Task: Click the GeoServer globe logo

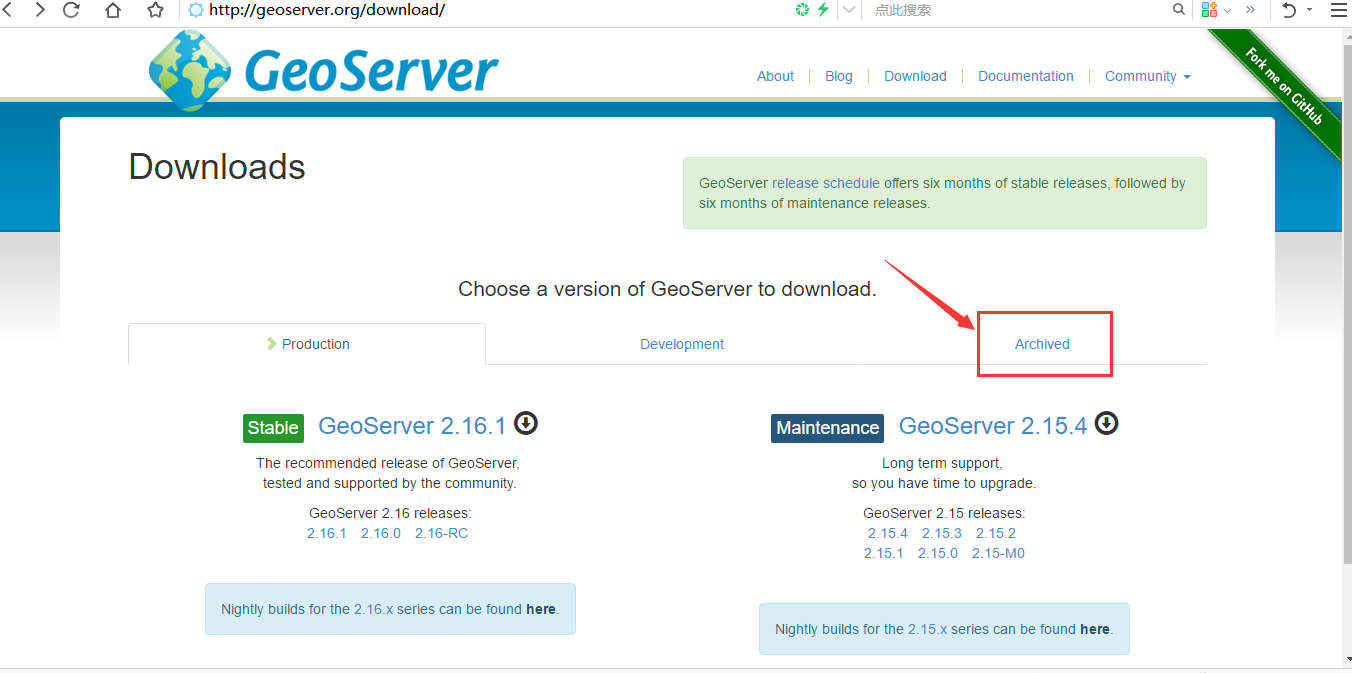Action: coord(189,70)
